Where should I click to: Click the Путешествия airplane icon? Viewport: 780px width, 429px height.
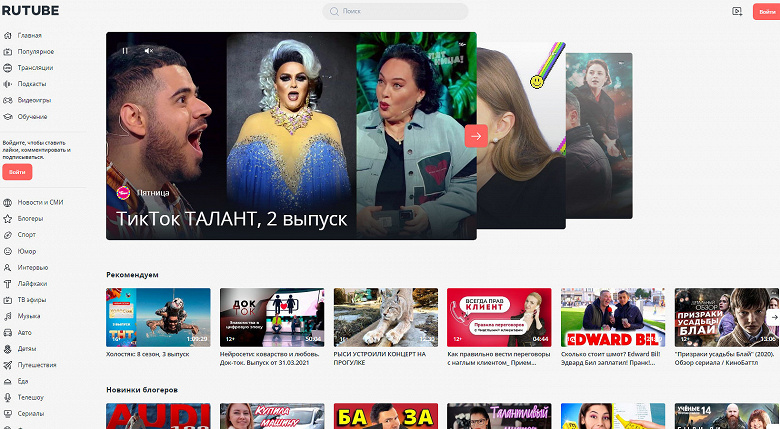7,365
